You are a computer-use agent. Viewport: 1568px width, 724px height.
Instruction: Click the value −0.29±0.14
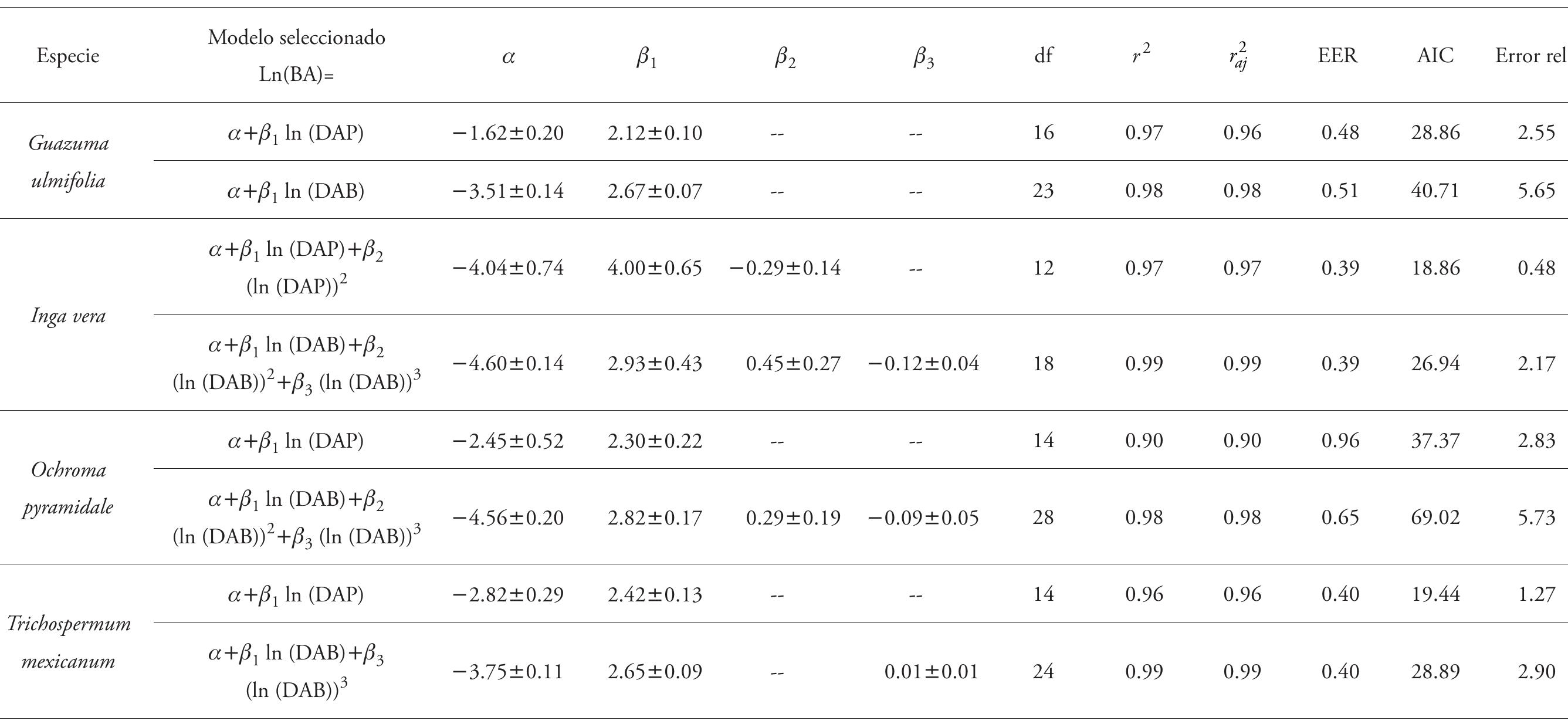coord(785,268)
